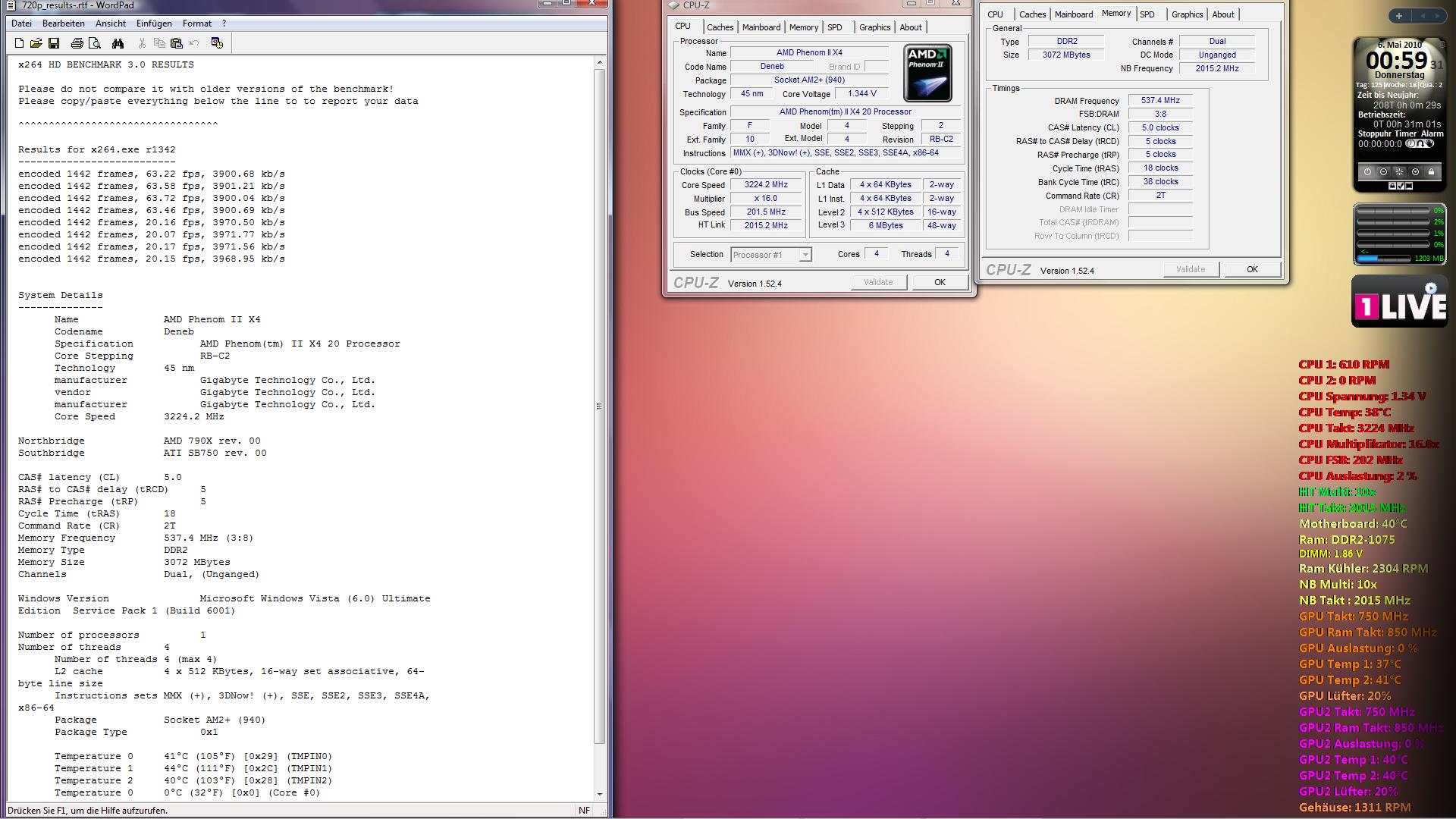1456x819 pixels.
Task: Switch to the SPD tab in right CPU-Z window
Action: point(1147,14)
